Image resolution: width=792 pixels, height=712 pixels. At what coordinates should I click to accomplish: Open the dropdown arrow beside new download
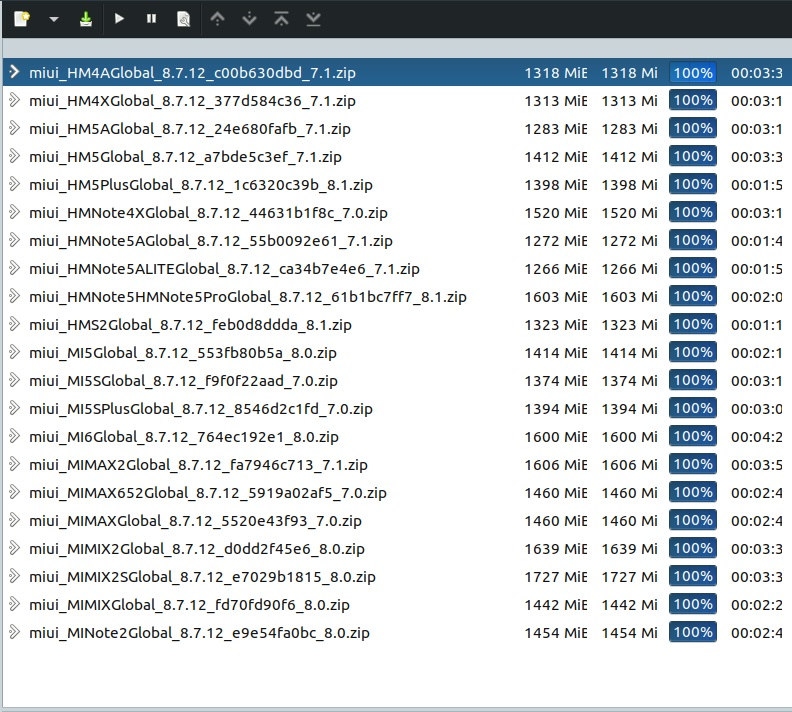pos(53,18)
